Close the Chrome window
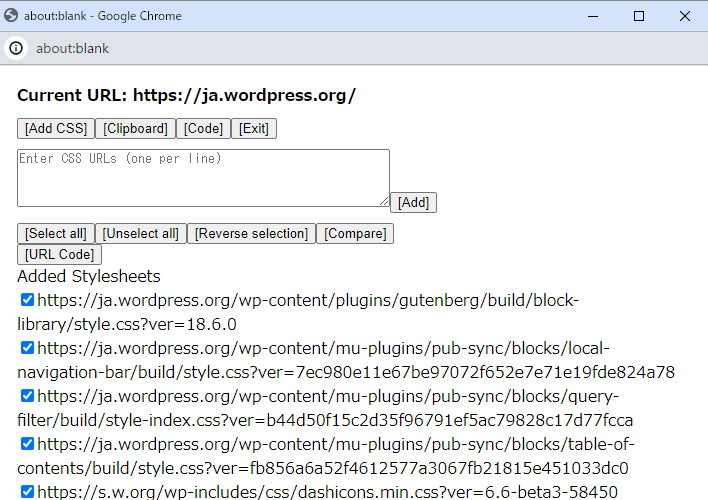Screen dimensions: 708x500 click(685, 16)
